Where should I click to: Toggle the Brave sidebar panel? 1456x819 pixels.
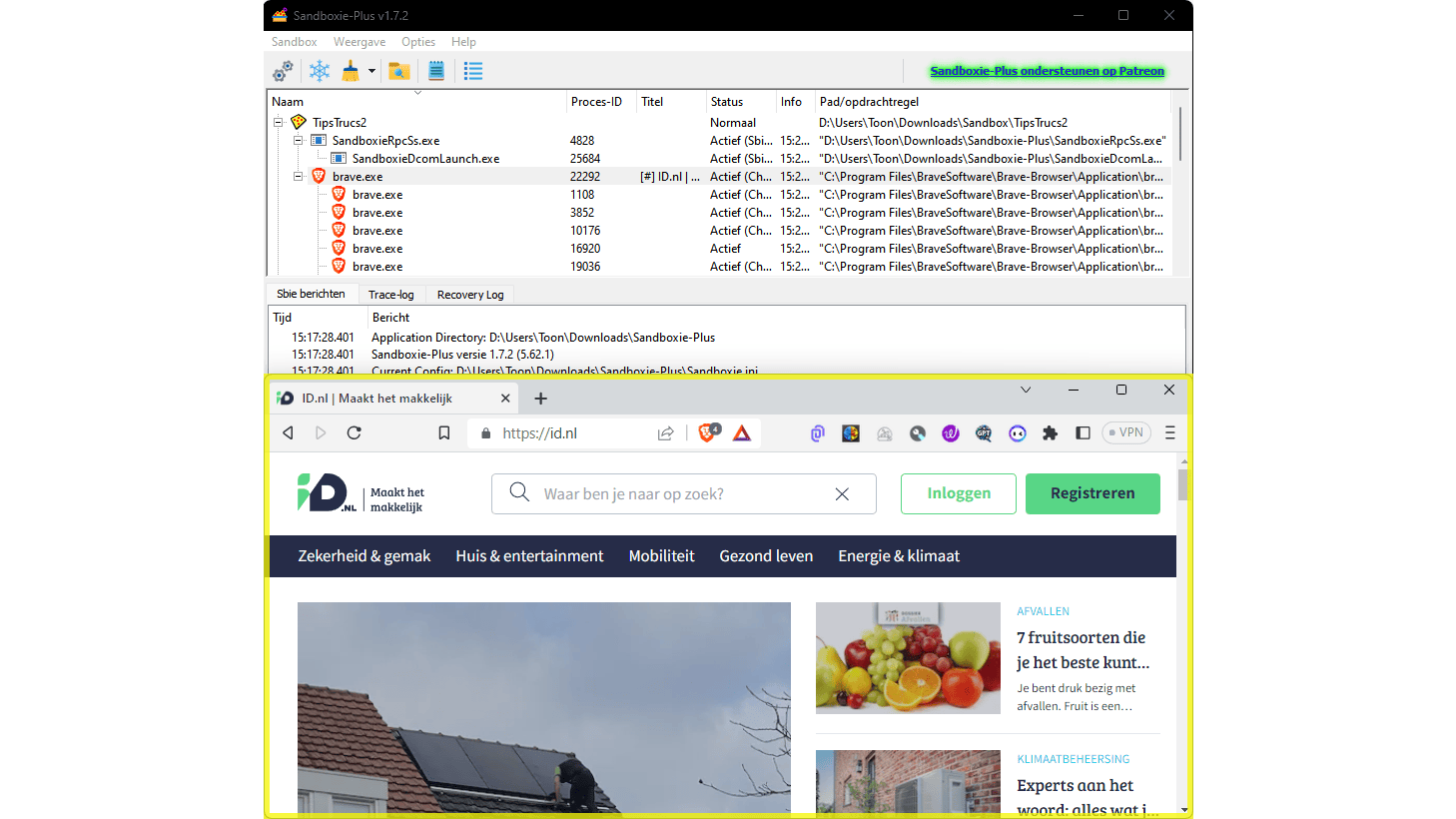tap(1083, 433)
